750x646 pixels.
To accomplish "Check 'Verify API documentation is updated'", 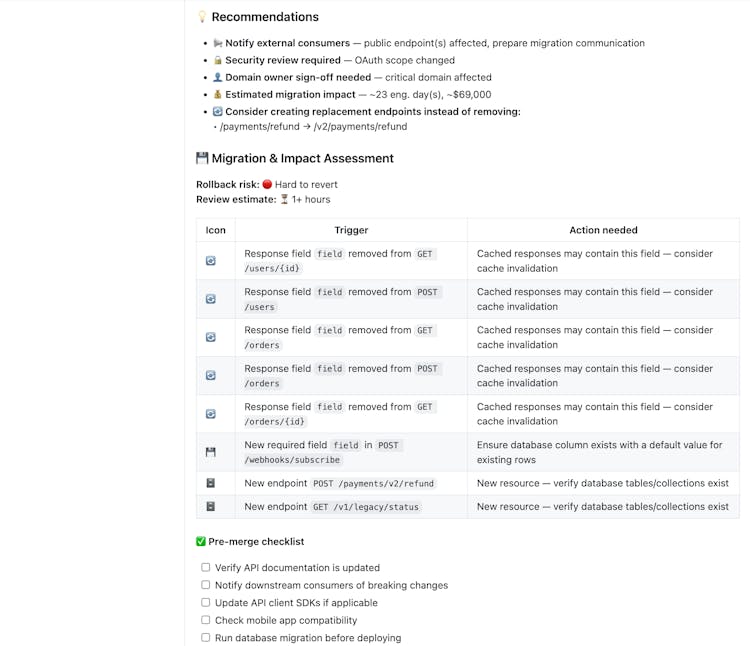I will point(206,567).
